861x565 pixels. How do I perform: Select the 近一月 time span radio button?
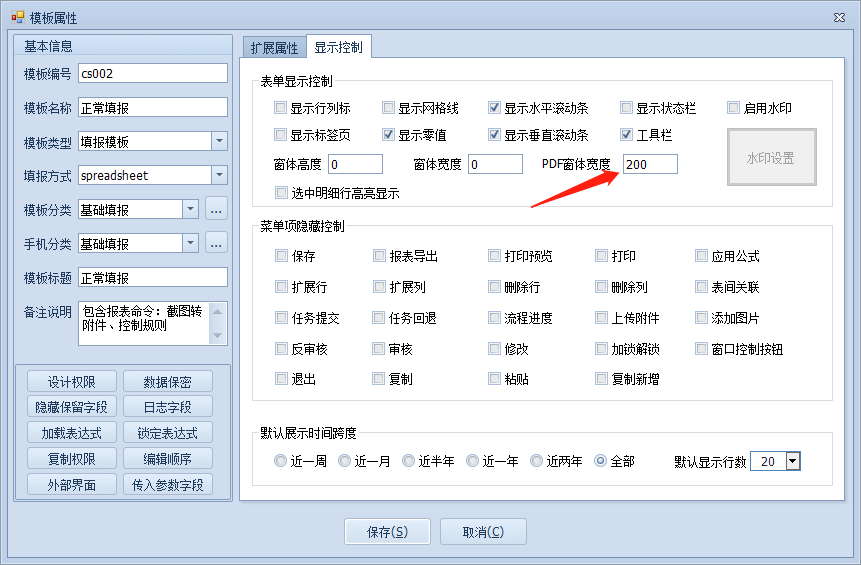pos(345,461)
